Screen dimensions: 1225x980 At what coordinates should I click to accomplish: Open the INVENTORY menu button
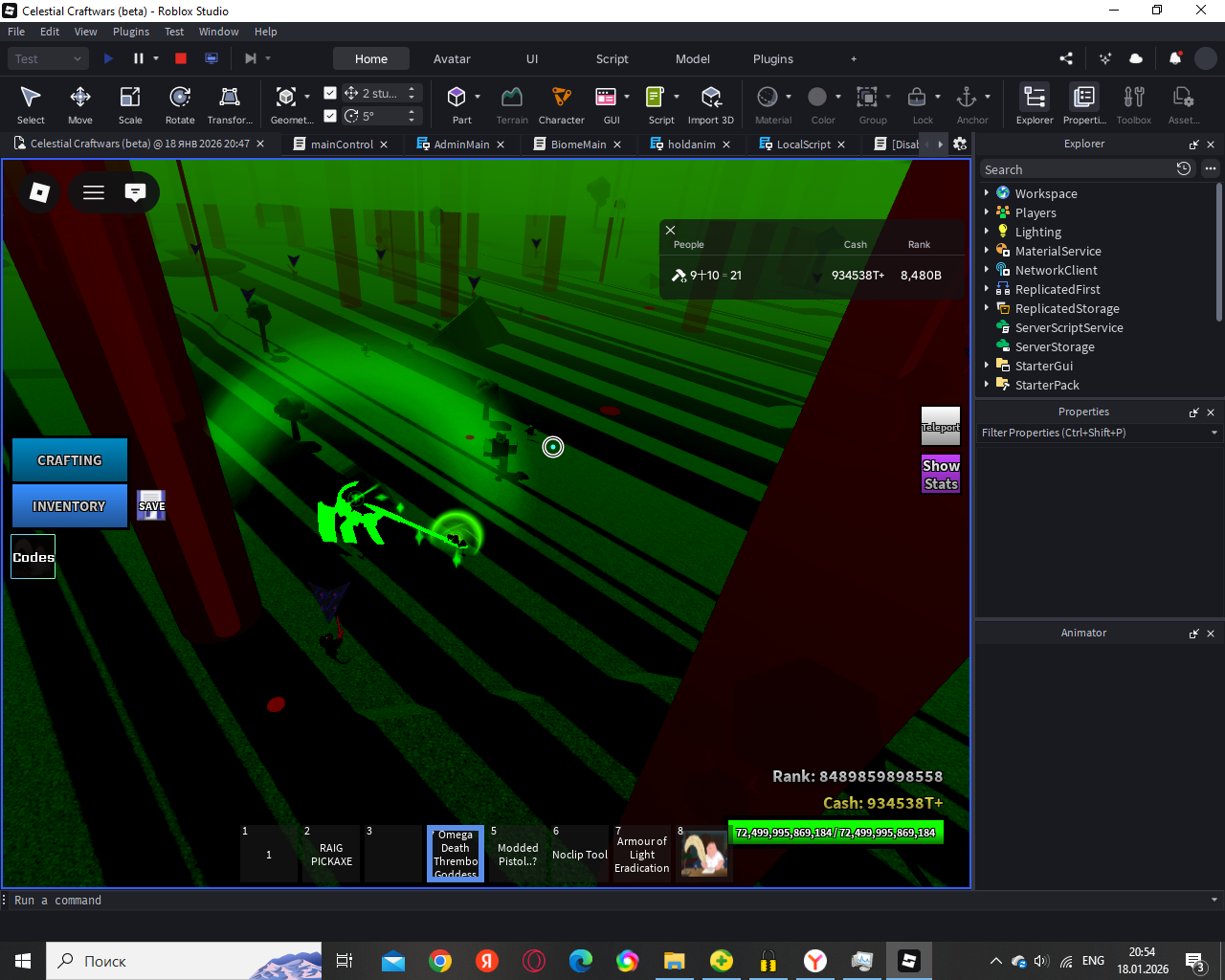point(69,506)
